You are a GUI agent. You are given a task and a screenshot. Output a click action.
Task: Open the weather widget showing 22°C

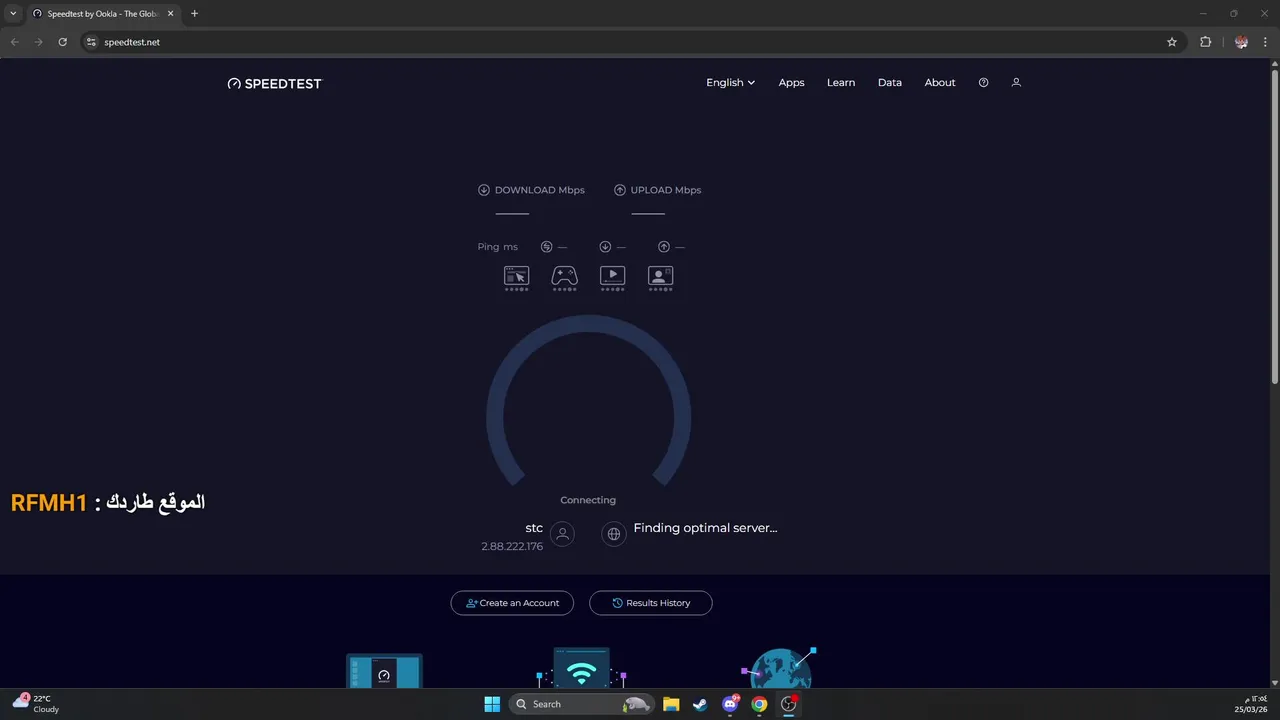click(x=36, y=704)
